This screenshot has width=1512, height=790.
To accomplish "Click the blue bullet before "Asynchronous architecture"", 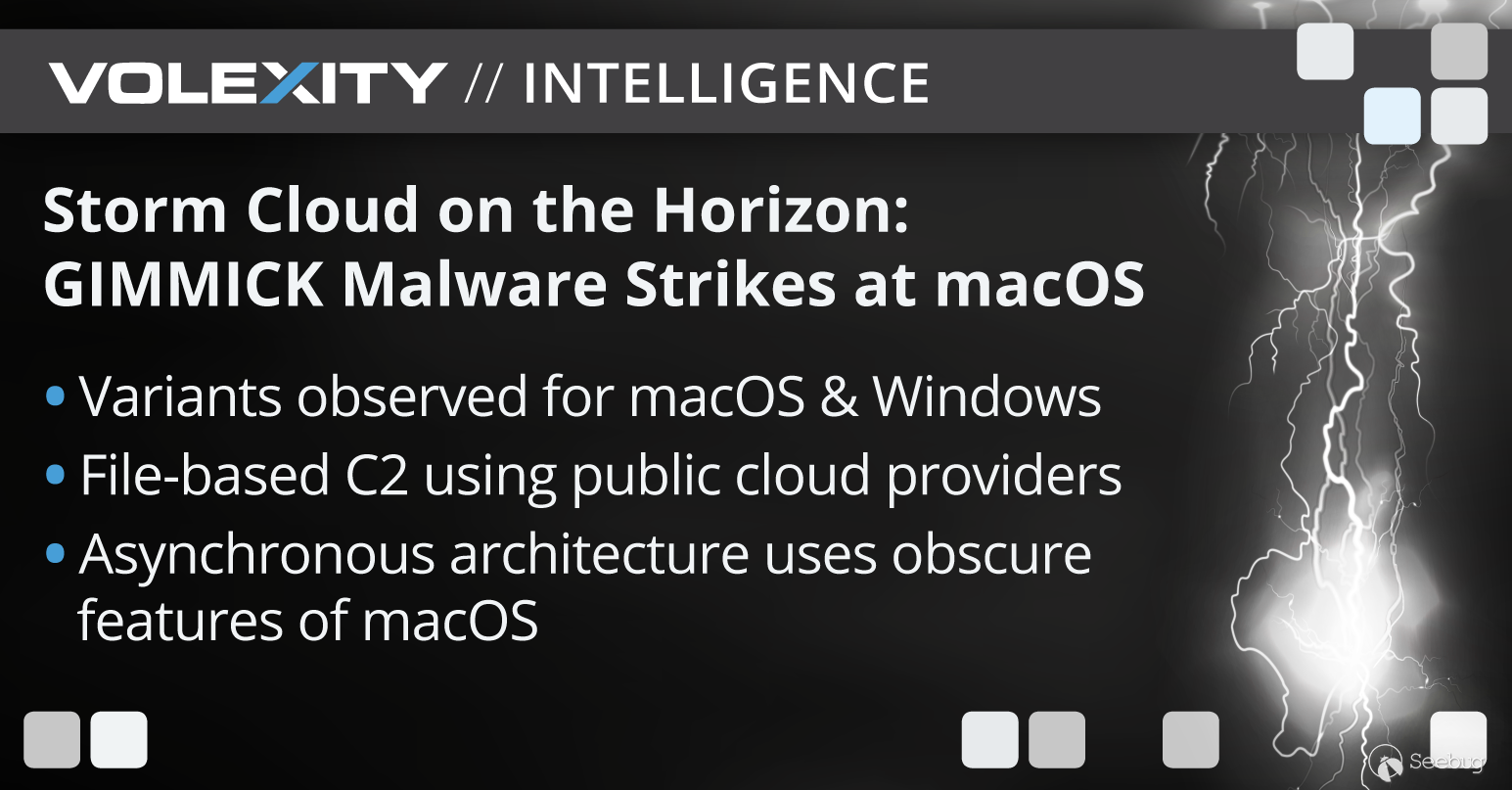I will [56, 555].
